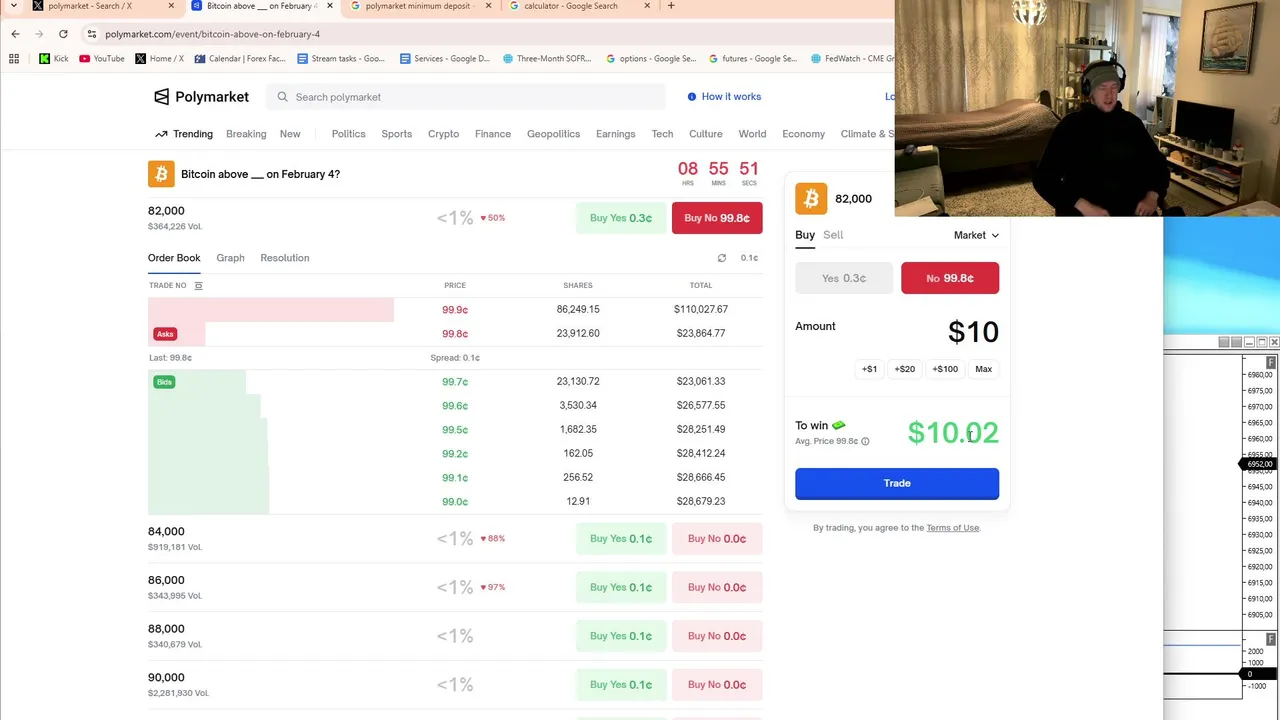This screenshot has width=1280, height=720.
Task: Open the Services Google Docs bookmark
Action: click(445, 59)
